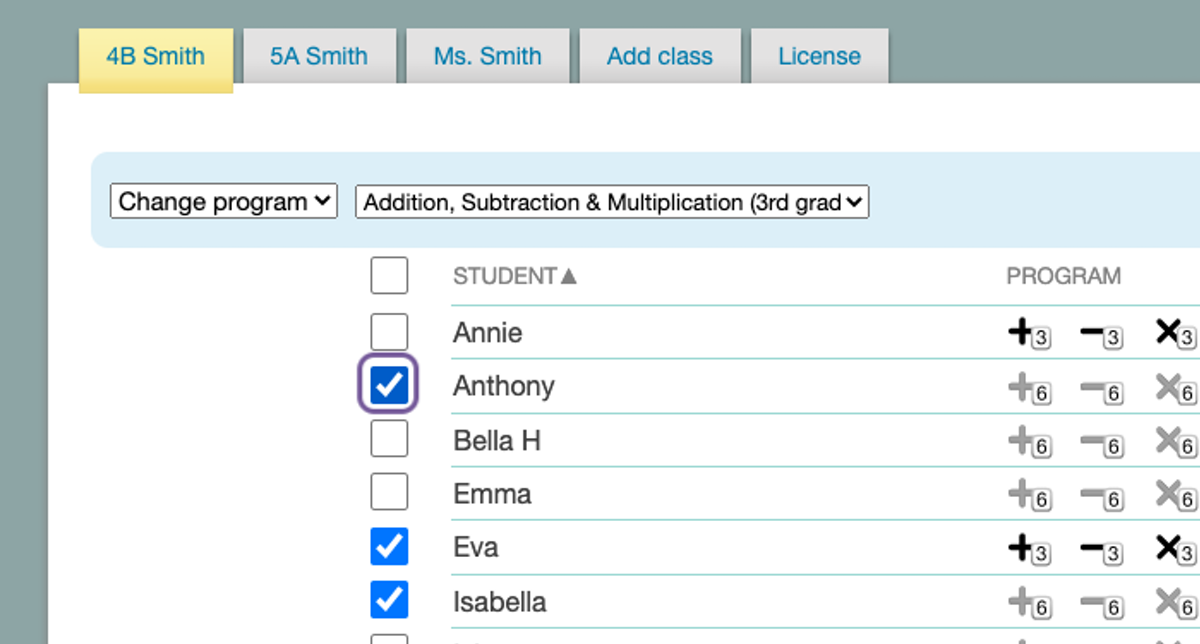
Task: Open the Ms. Smith tab
Action: pyautogui.click(x=487, y=56)
